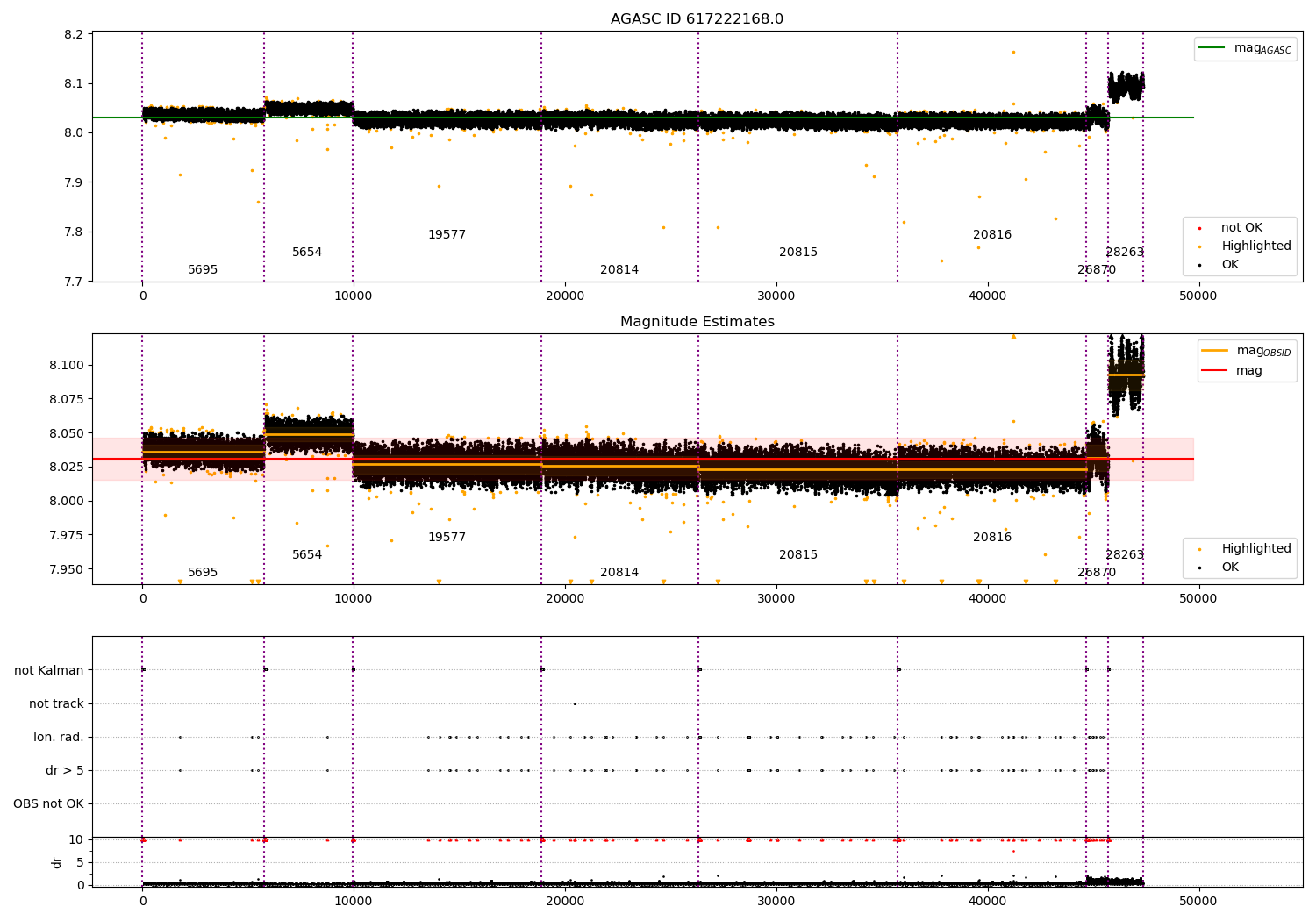1316x921 pixels.
Task: Click the "30000" x-tick under Magnitude Estimates plot
Action: click(776, 599)
